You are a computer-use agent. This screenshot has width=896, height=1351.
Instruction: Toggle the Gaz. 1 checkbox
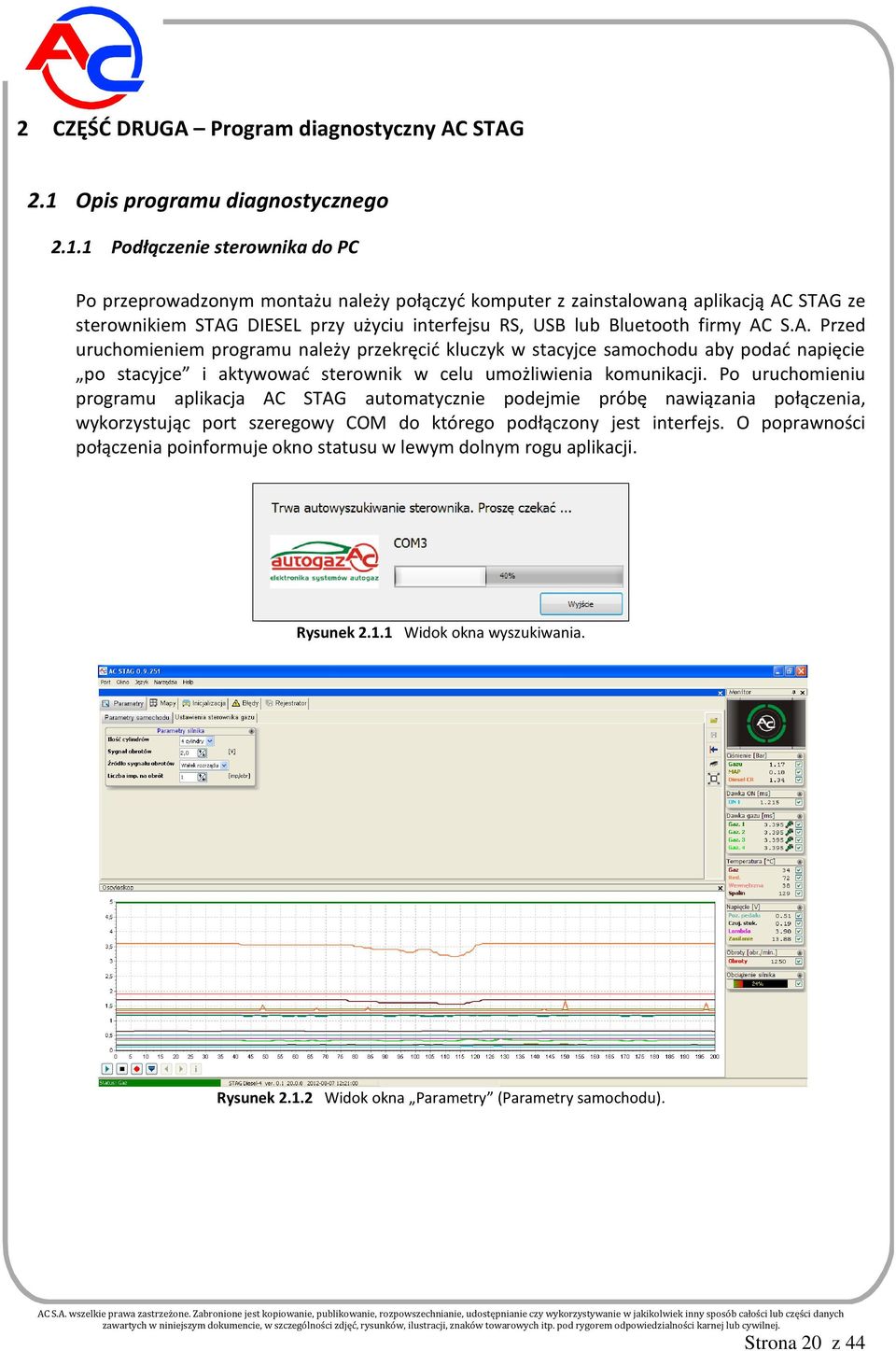pos(799,824)
